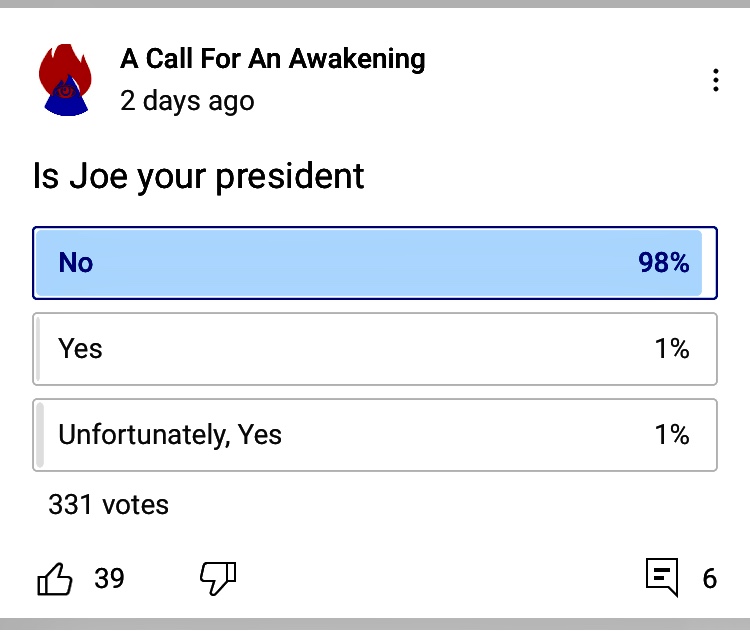Open the three-dot post options menu
This screenshot has width=750, height=635.
pyautogui.click(x=716, y=81)
